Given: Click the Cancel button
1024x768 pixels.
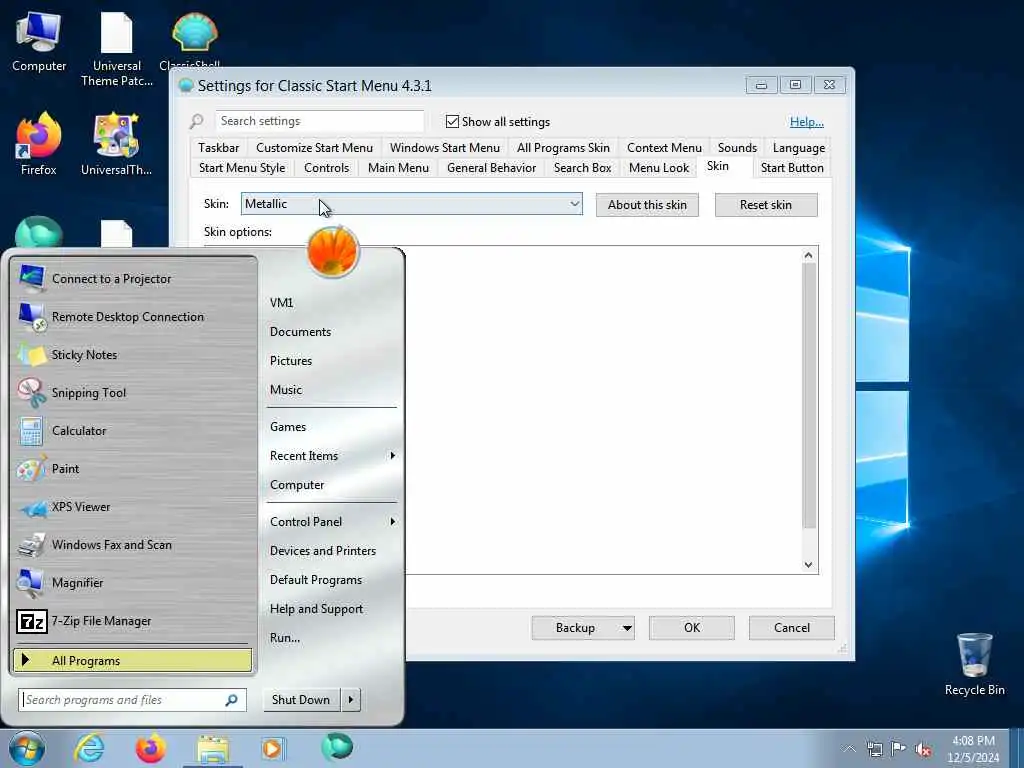Looking at the screenshot, I should (792, 628).
